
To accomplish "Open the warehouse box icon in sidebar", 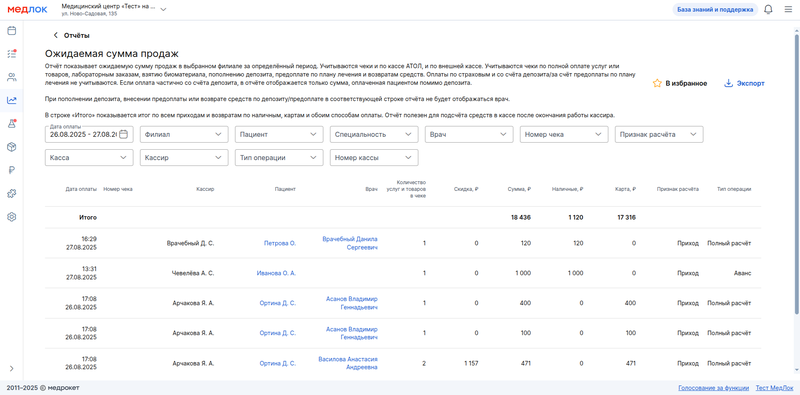I will click(11, 147).
